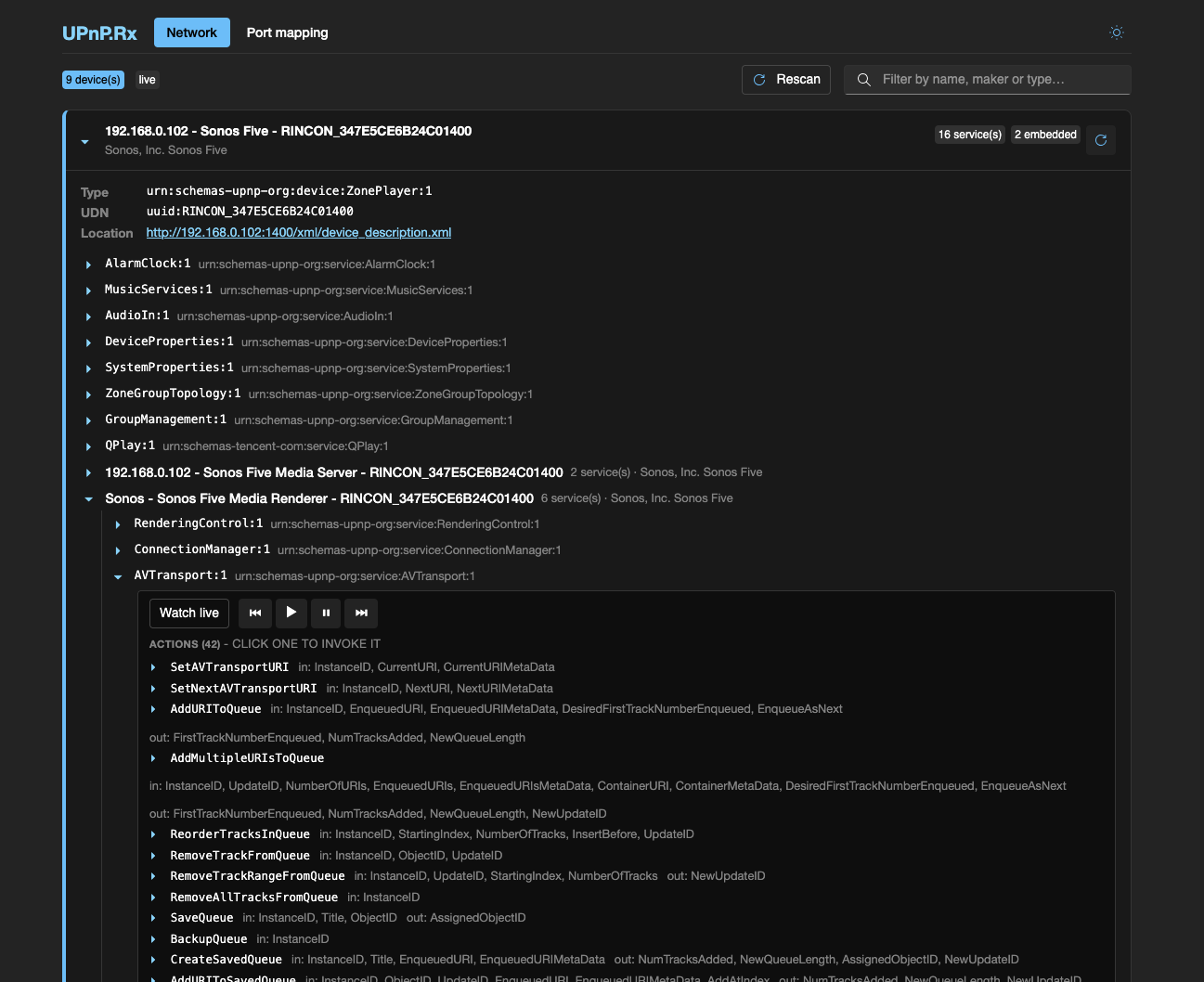Focus the filter by name search field
Screen dimensions: 1204x982
point(988,80)
